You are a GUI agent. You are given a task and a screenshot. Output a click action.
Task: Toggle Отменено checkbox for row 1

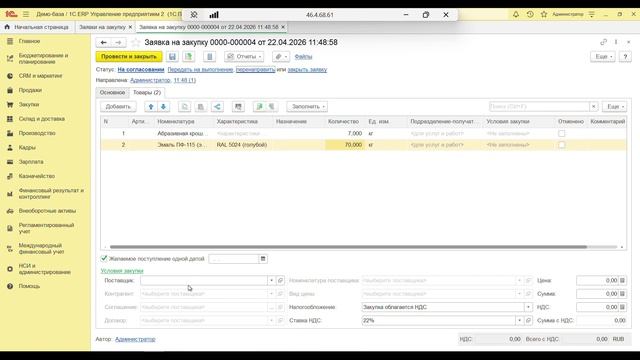[x=562, y=133]
